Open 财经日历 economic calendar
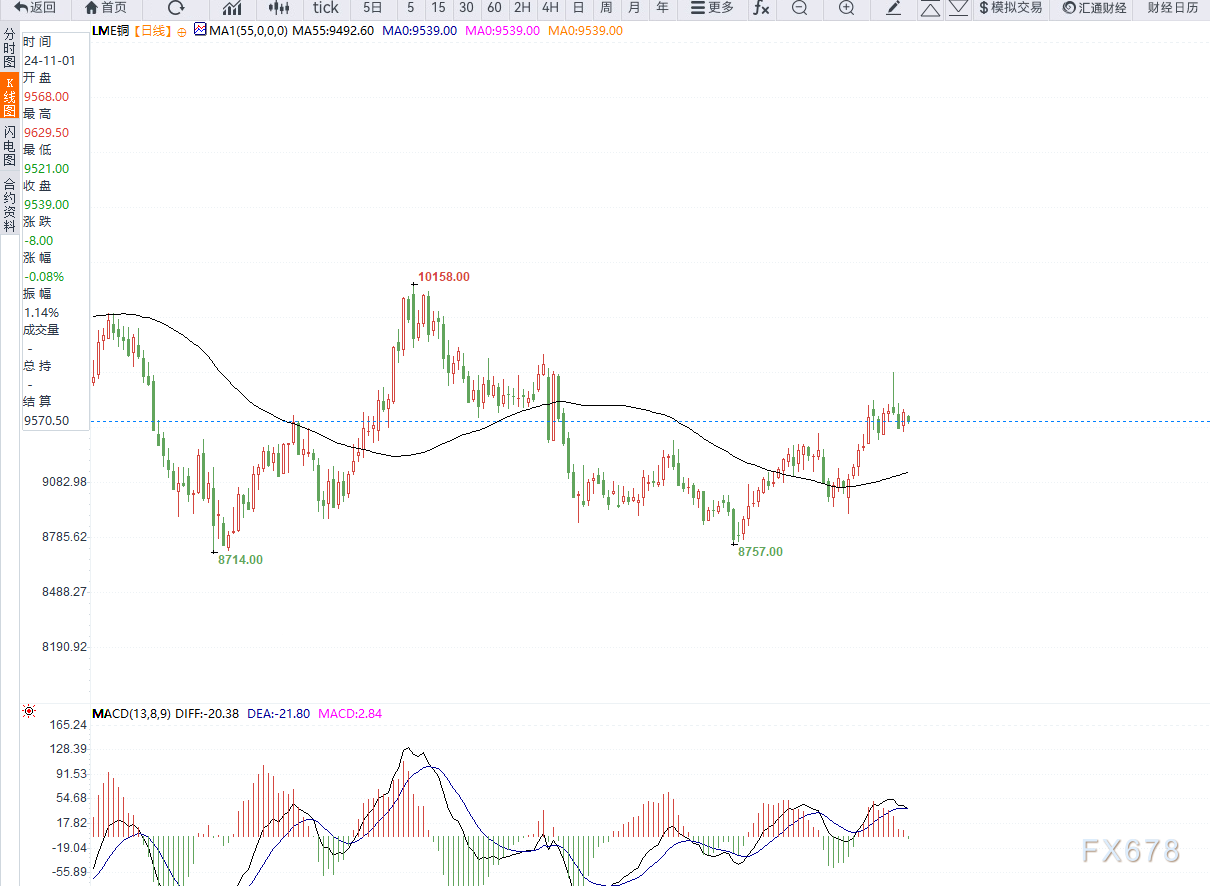Image resolution: width=1210 pixels, height=886 pixels. pos(1173,8)
